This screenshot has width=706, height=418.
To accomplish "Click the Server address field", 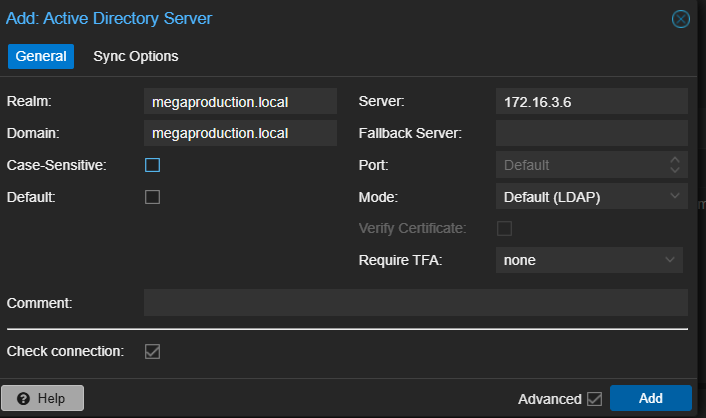I will pyautogui.click(x=590, y=101).
